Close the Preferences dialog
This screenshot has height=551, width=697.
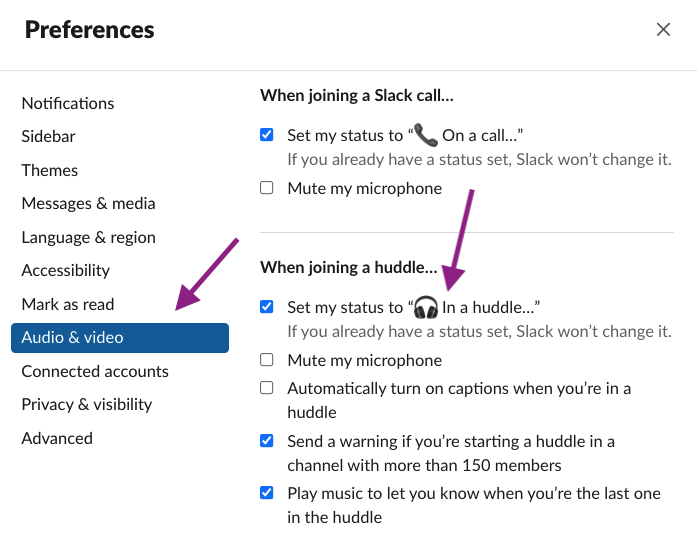point(663,30)
